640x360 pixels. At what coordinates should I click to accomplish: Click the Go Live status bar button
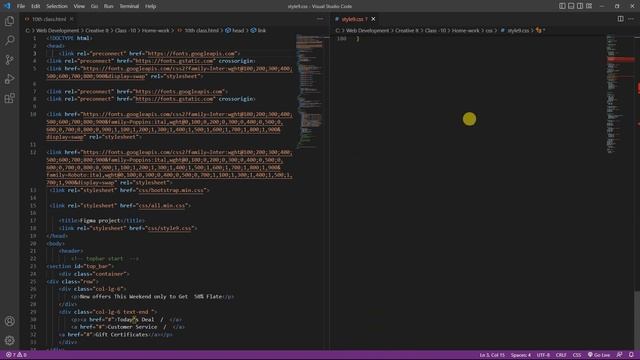coord(599,355)
